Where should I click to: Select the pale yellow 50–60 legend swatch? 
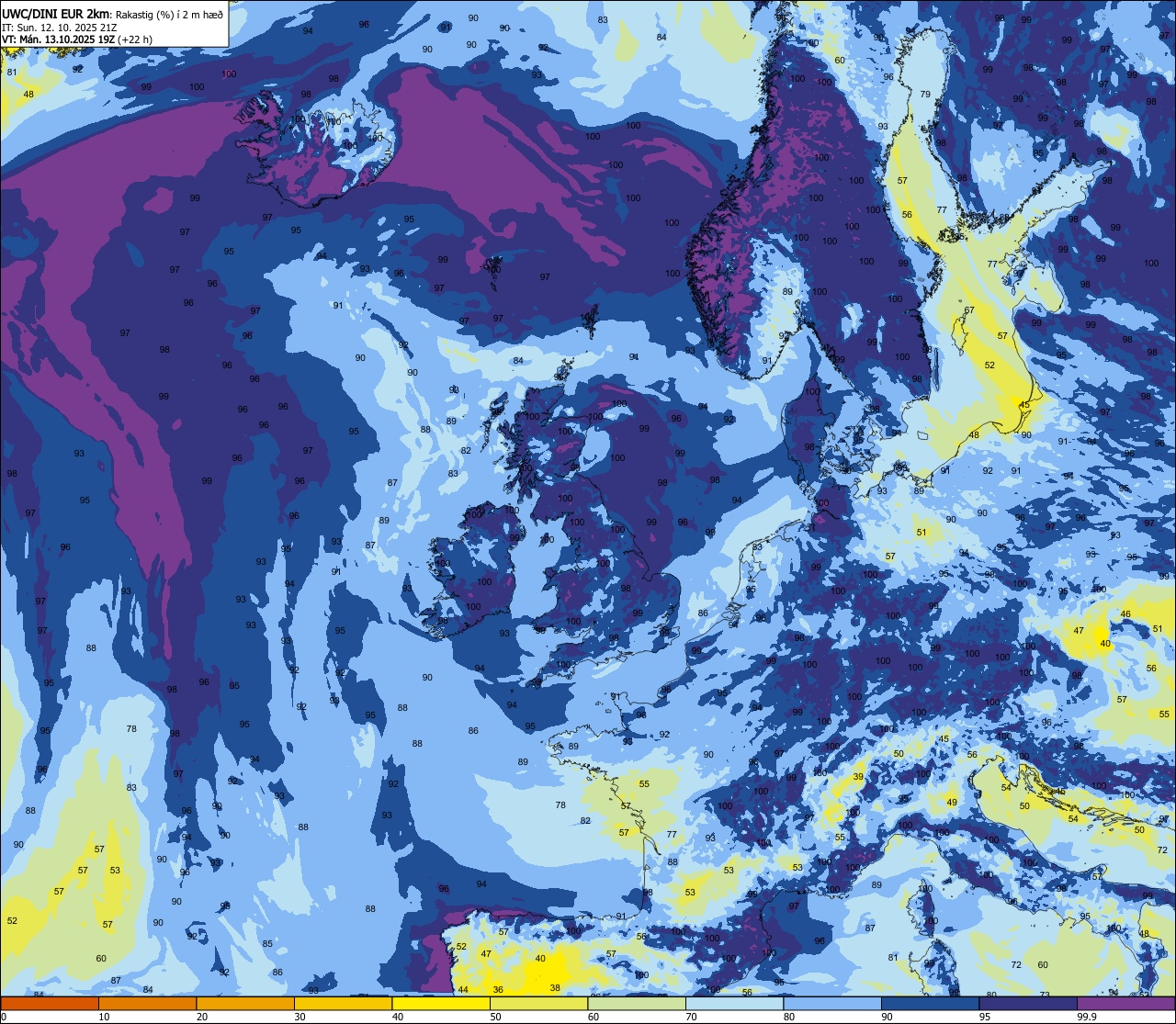pyautogui.click(x=538, y=1003)
